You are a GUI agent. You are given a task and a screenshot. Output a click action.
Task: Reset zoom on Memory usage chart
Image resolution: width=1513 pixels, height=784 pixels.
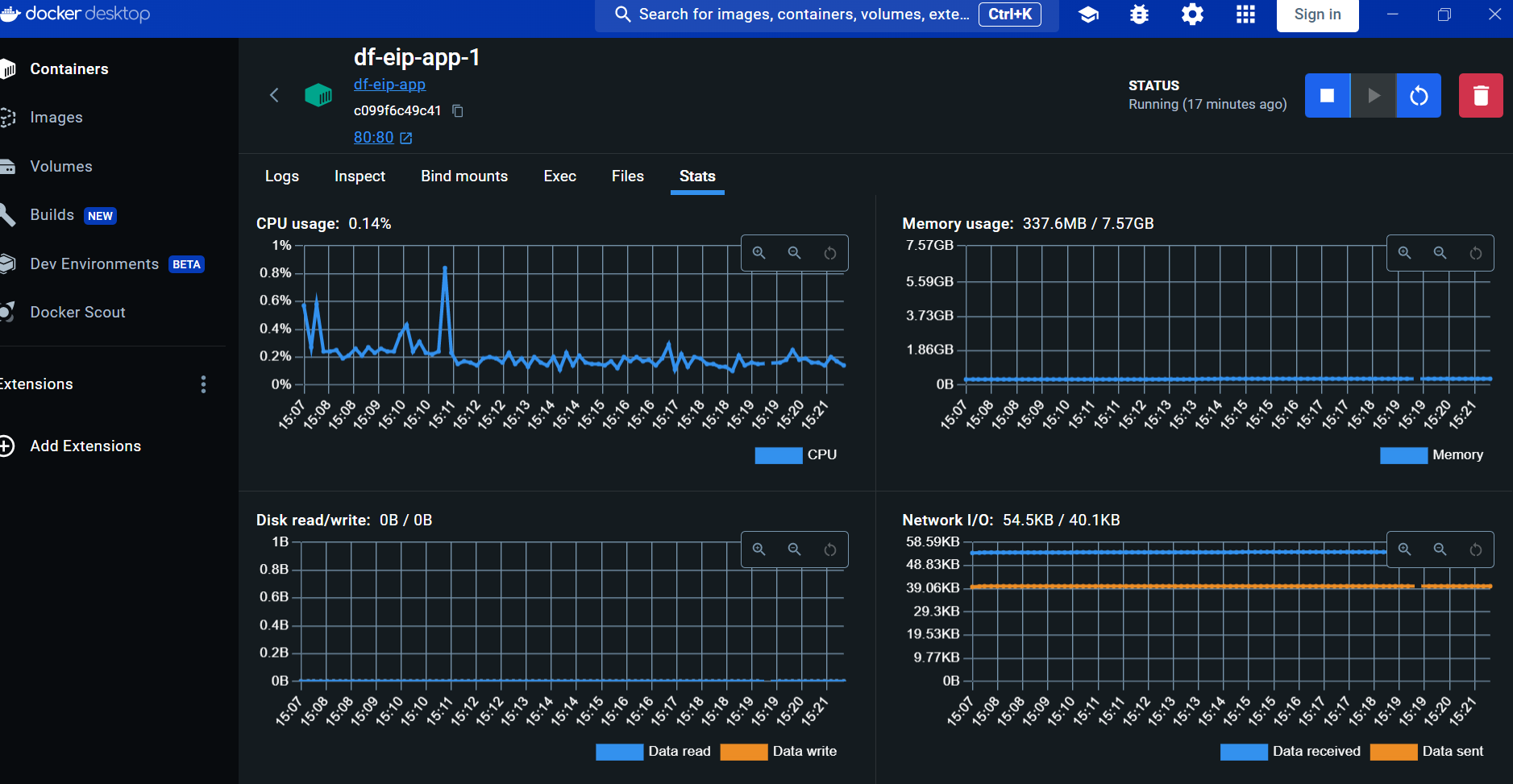(x=1475, y=253)
